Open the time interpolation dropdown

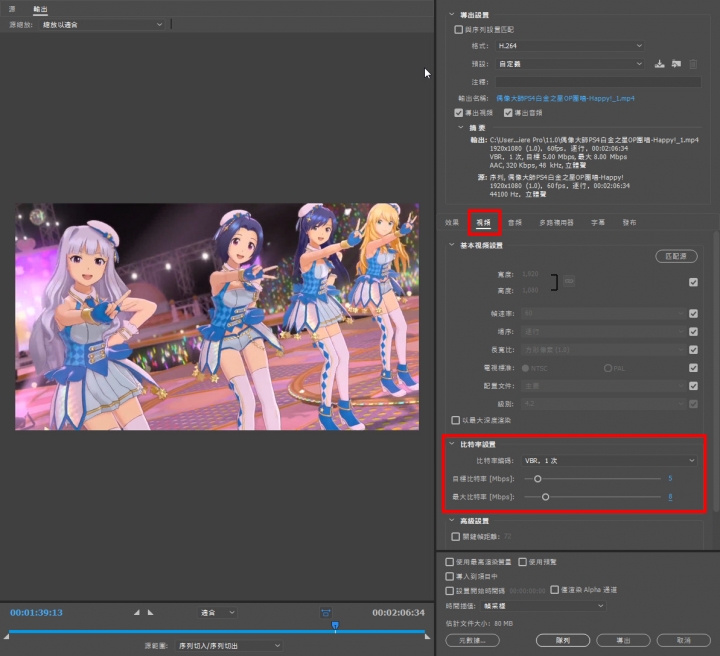543,606
